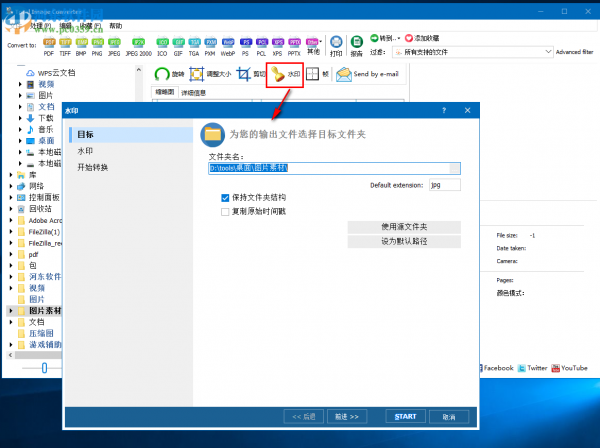600x448 pixels.
Task: Click the 设为默认路径 button
Action: coord(404,241)
